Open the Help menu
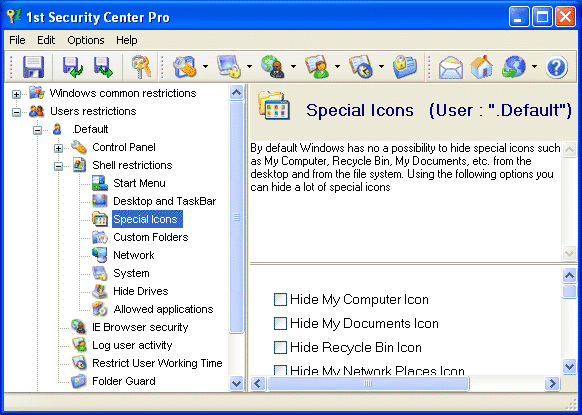 pyautogui.click(x=127, y=40)
